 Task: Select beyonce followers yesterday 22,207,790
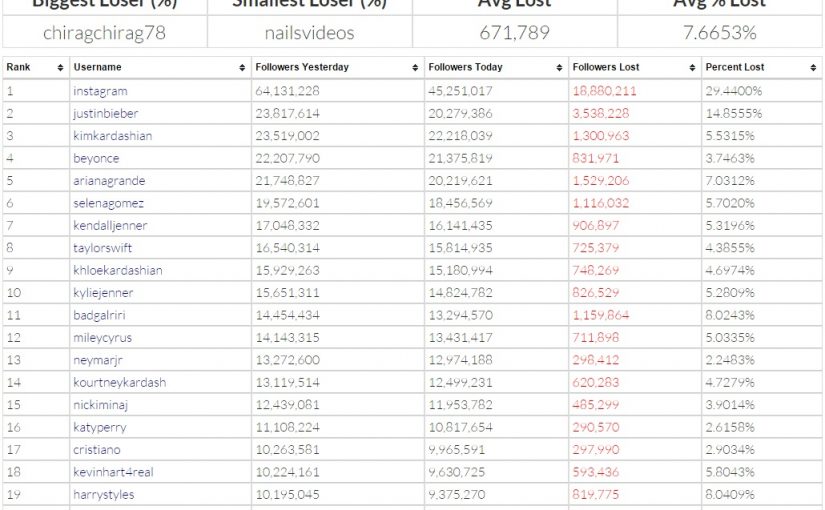click(287, 158)
